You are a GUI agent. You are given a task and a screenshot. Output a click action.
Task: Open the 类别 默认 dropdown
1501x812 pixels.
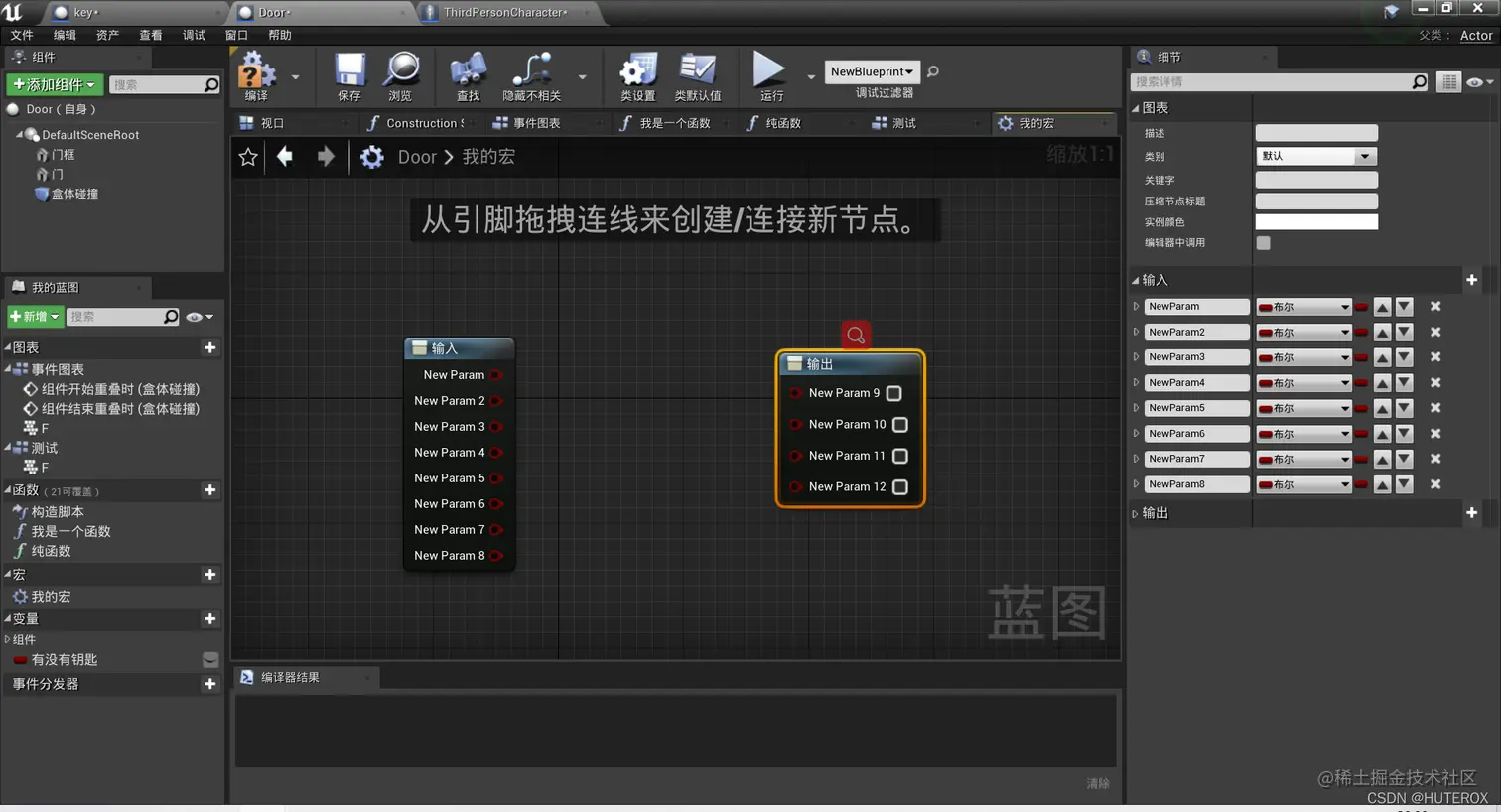click(1316, 156)
